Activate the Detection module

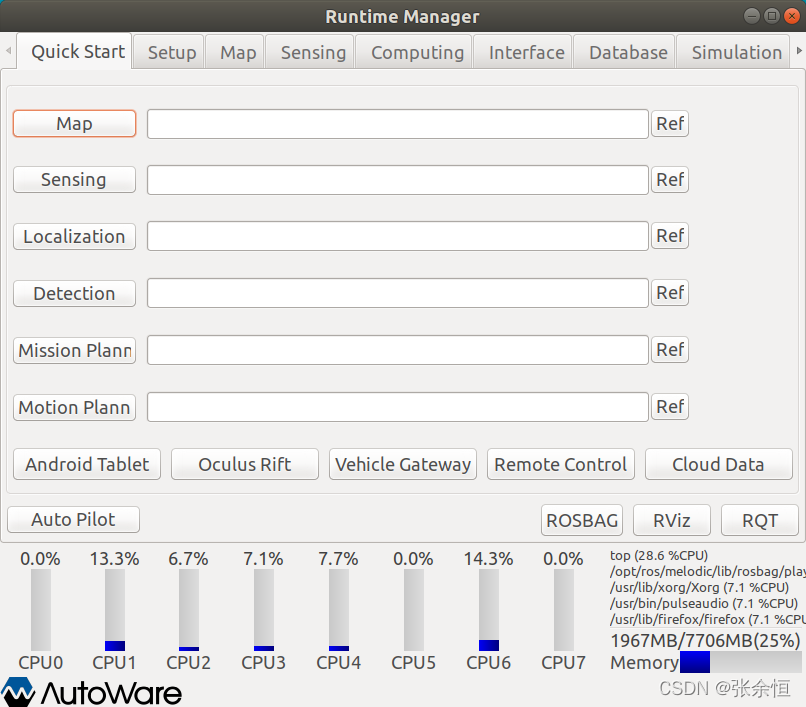click(74, 293)
